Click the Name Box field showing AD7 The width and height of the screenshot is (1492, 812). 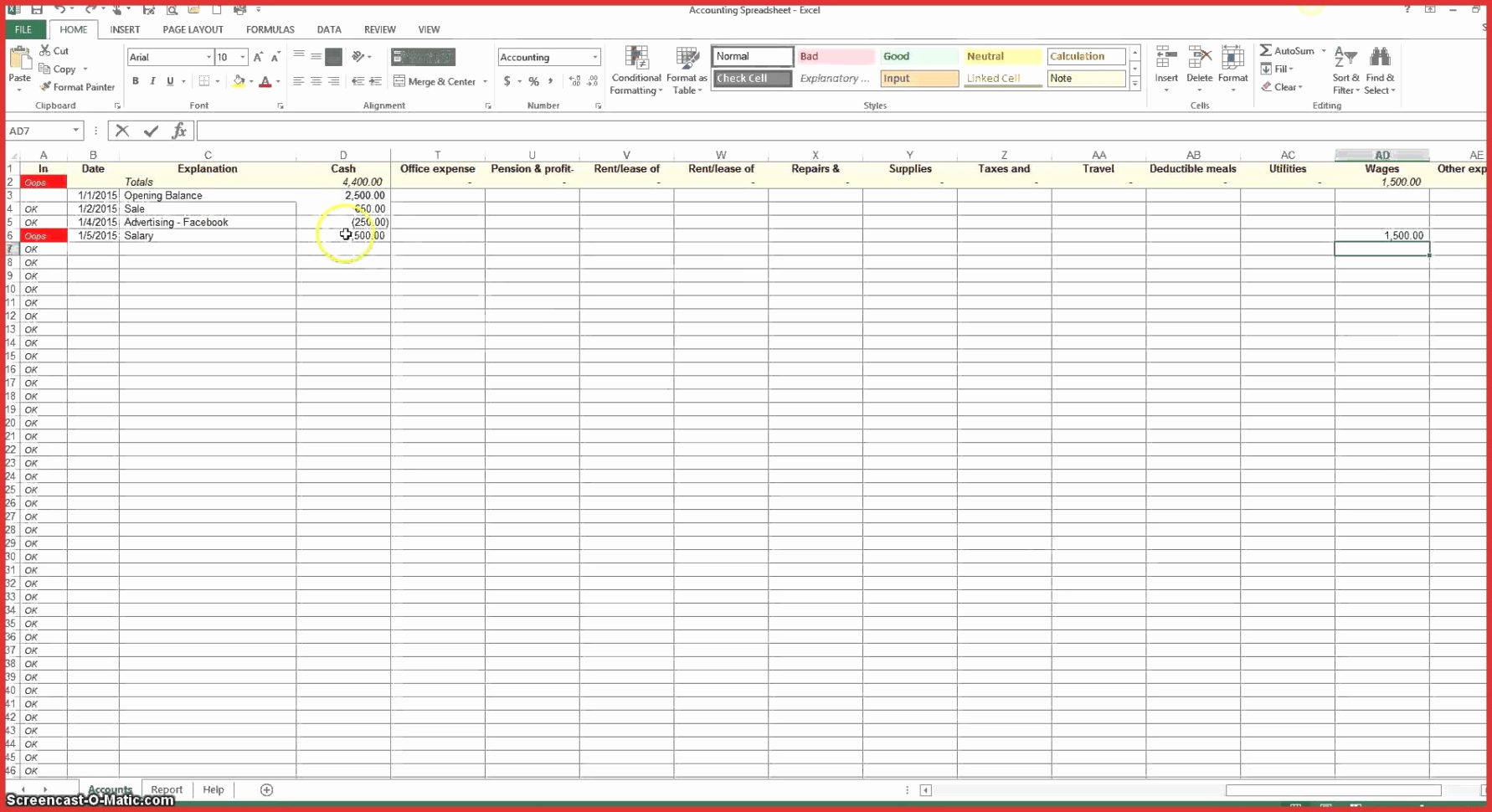(x=38, y=131)
